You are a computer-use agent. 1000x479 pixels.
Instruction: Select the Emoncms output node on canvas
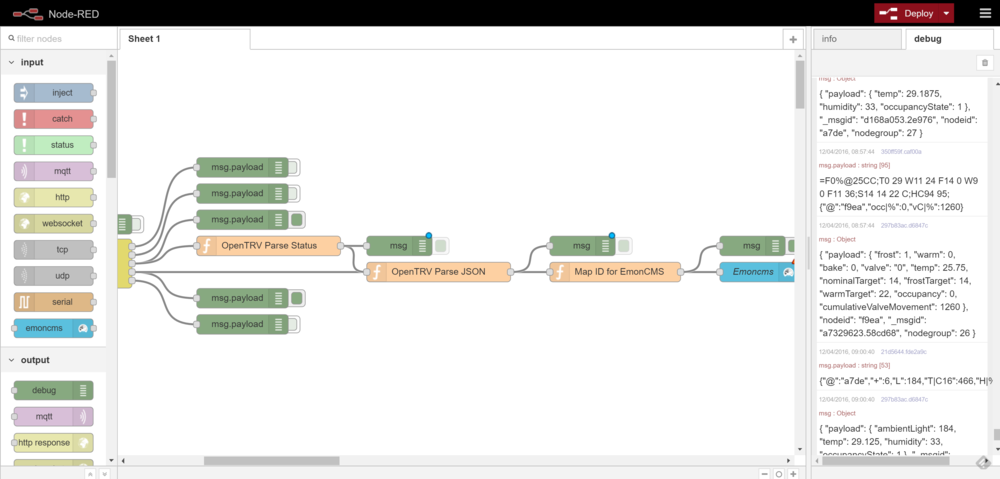coord(757,272)
